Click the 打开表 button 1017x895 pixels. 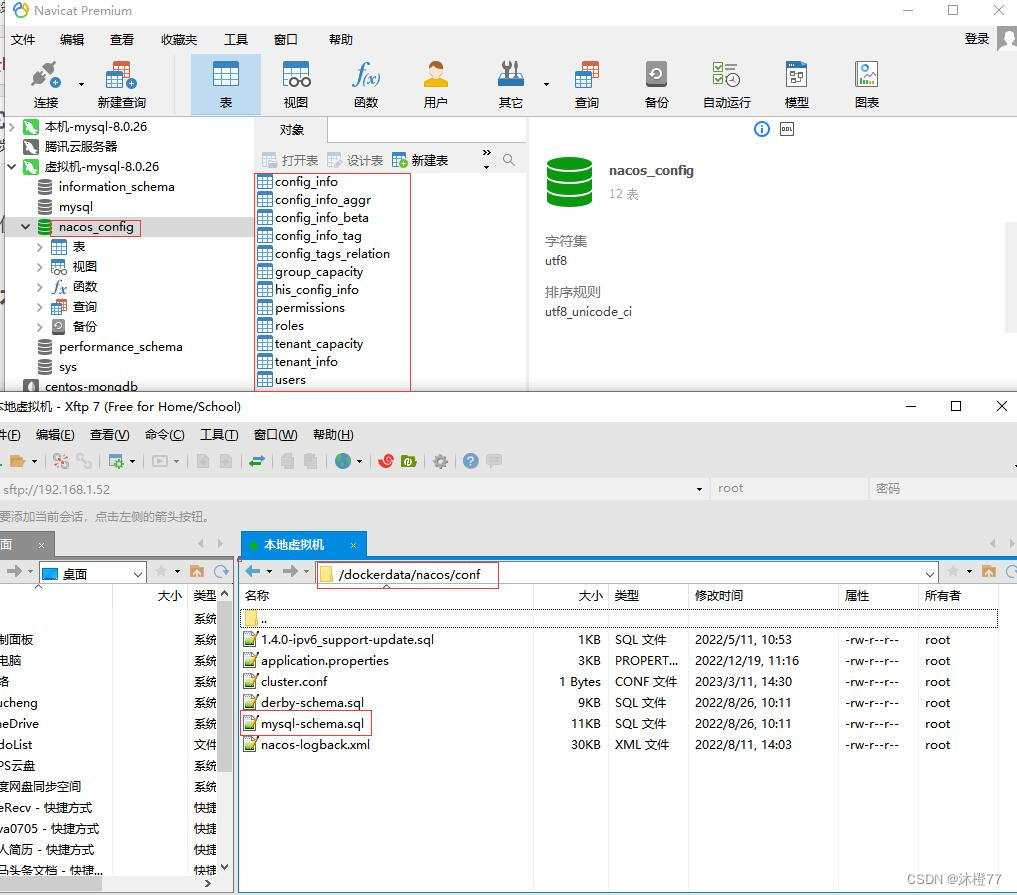[289, 159]
